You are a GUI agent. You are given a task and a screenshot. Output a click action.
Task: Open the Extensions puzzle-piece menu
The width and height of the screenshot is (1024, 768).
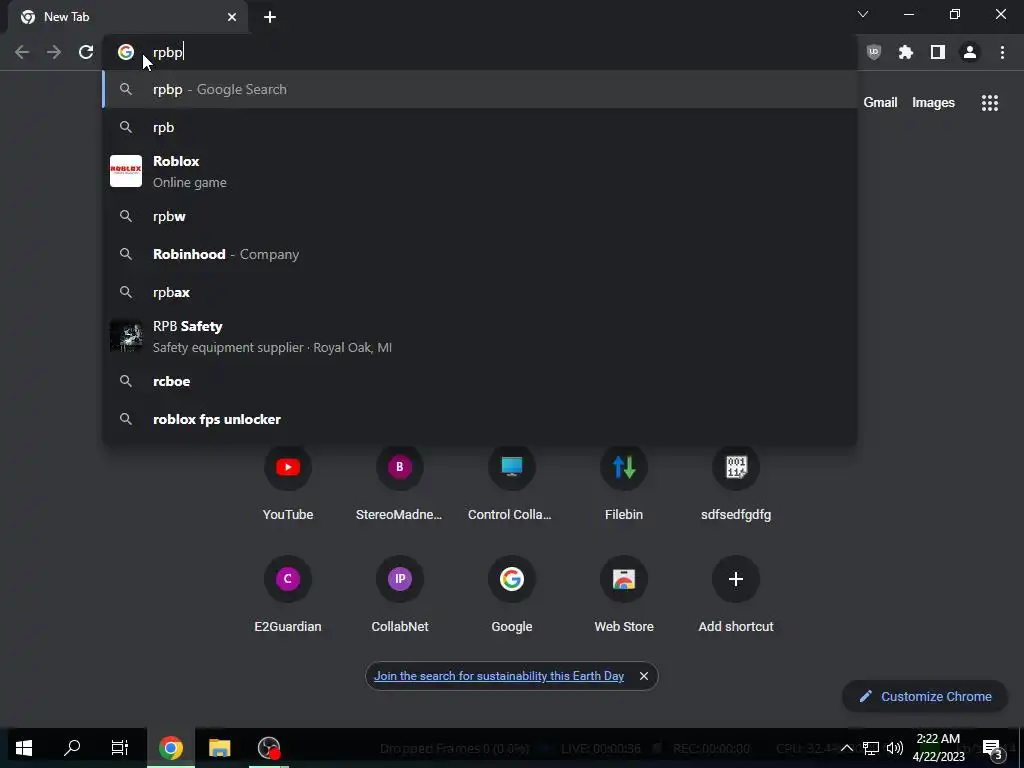pyautogui.click(x=905, y=52)
